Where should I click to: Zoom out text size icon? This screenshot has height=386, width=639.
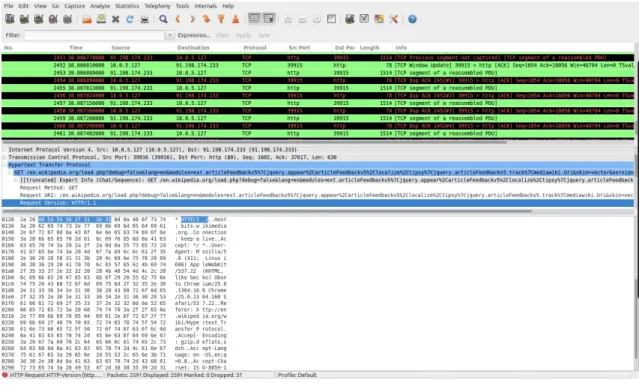(x=302, y=19)
